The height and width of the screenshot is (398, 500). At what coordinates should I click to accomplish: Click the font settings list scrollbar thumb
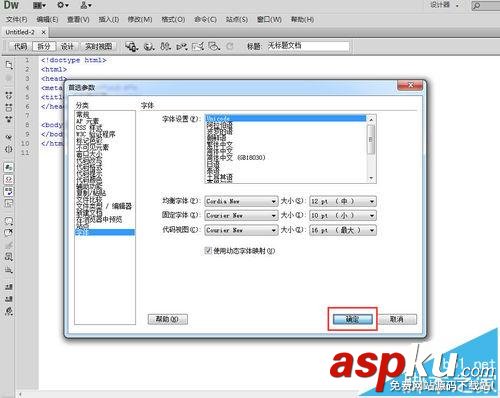[371, 139]
